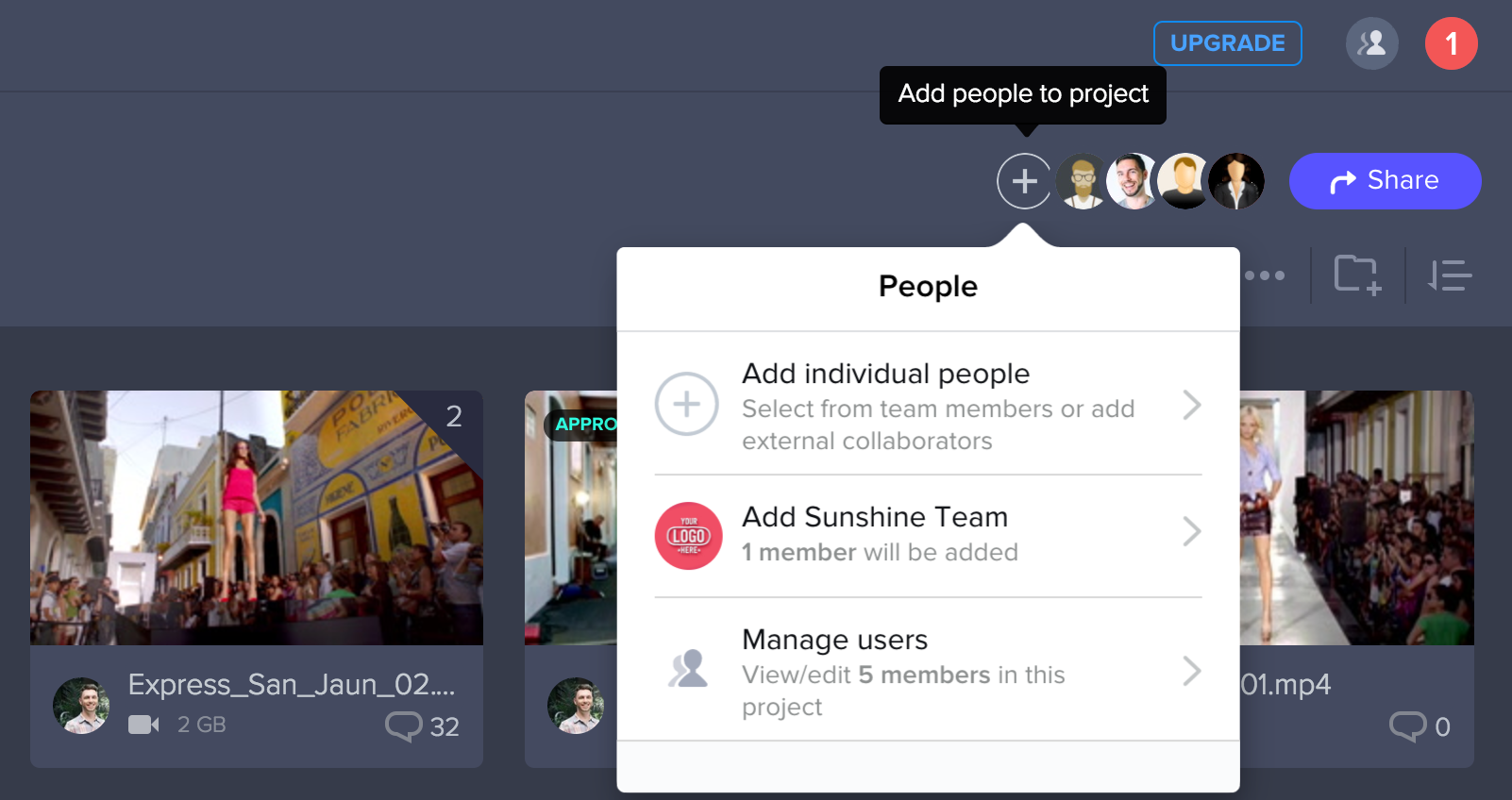Click the '1 member will be added' text

[x=880, y=552]
